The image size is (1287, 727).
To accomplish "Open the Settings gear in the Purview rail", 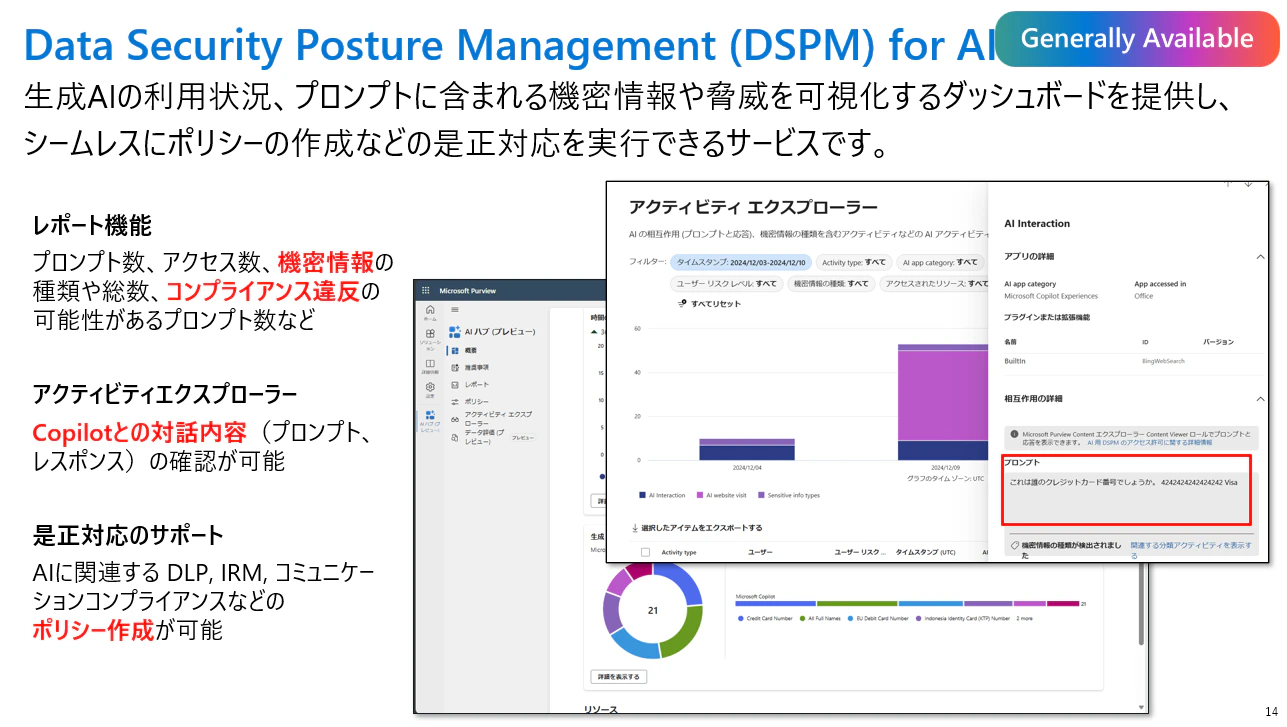I will coord(430,389).
